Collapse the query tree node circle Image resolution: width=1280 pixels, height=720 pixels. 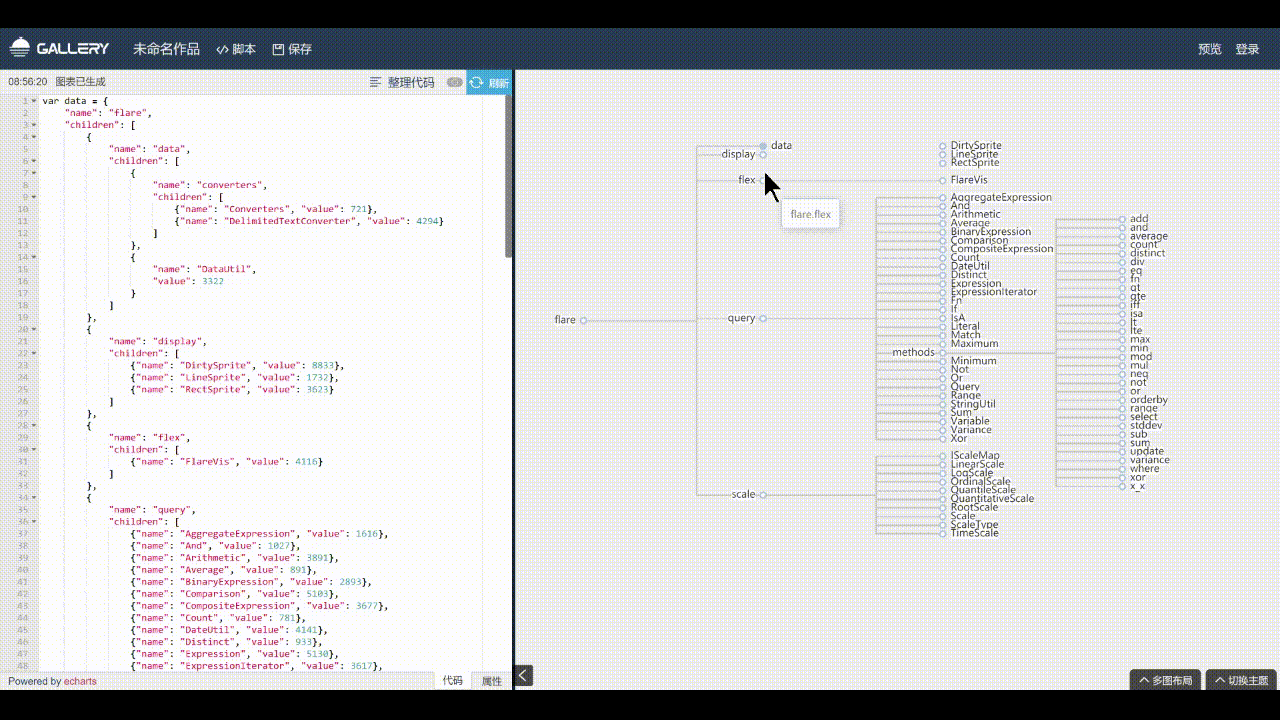tap(763, 318)
